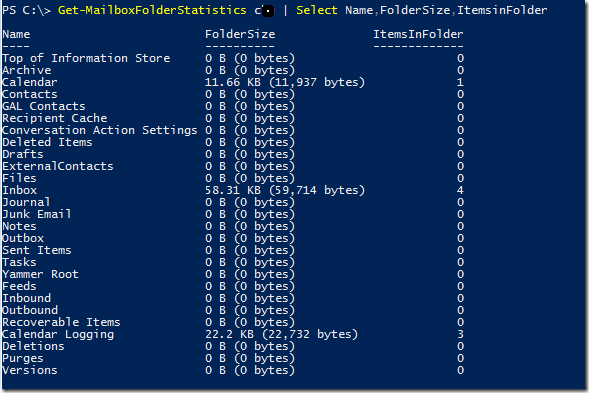Select the Top of Information Store row
Image resolution: width=589 pixels, height=393 pixels.
tap(233, 58)
